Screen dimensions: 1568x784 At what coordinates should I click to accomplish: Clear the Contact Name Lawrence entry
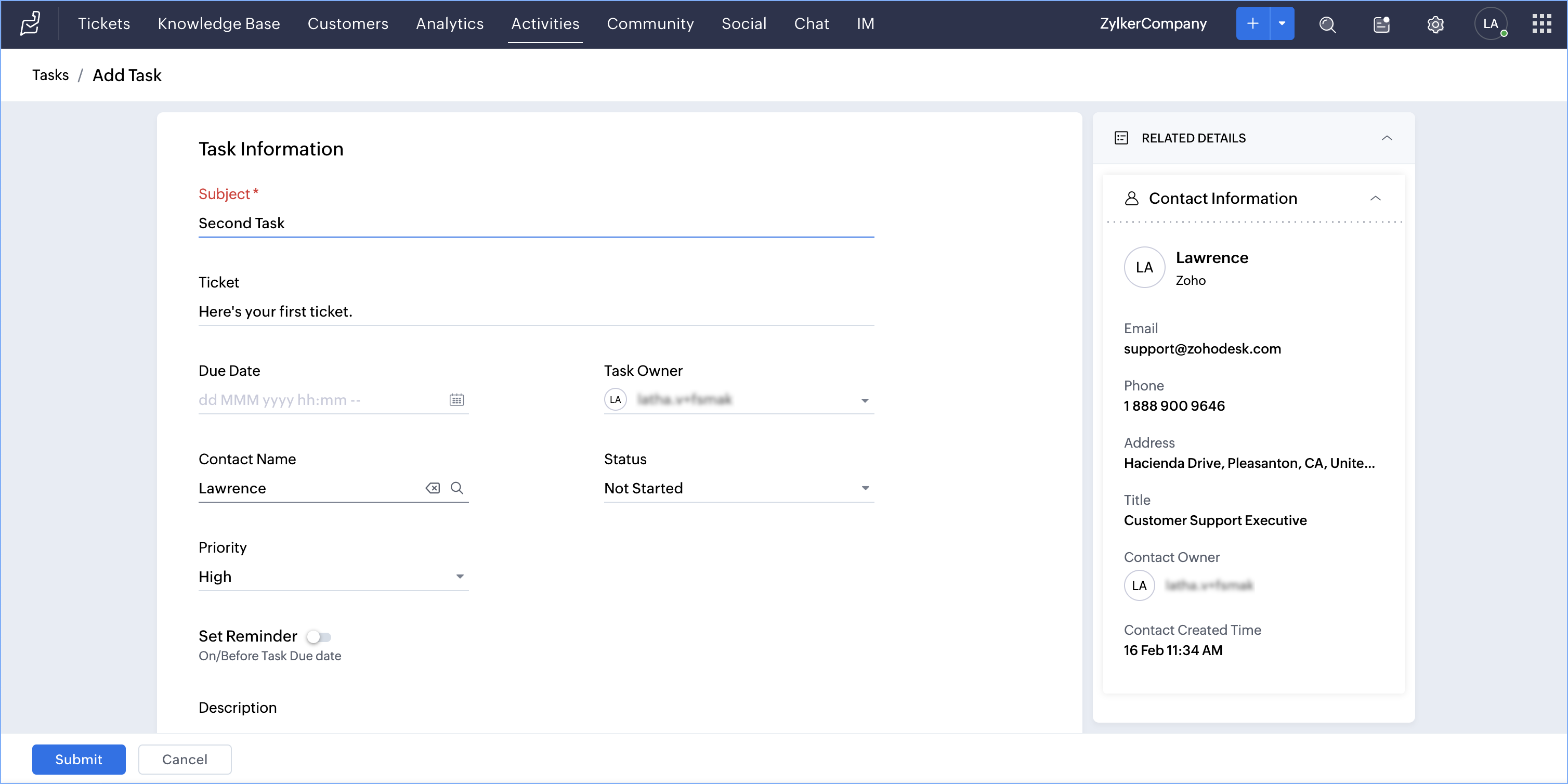click(x=432, y=488)
